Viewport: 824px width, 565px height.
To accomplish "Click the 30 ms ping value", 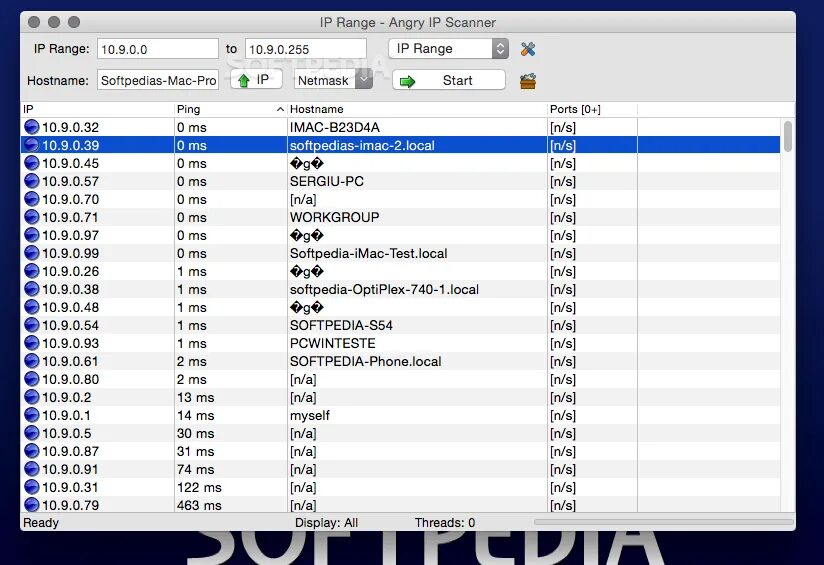I will point(195,433).
